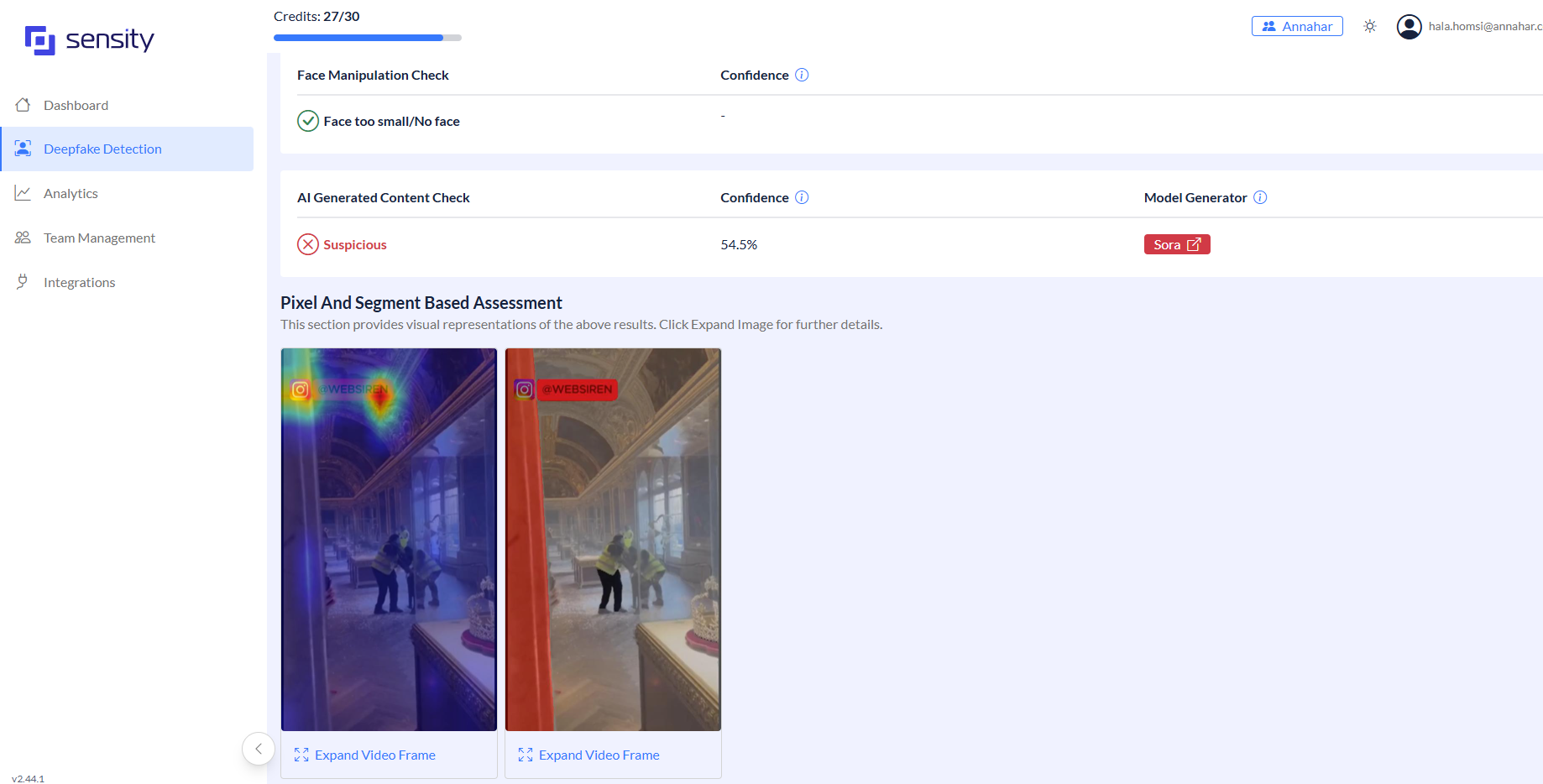Navigate to Integrations
This screenshot has height=784, width=1543.
[79, 283]
